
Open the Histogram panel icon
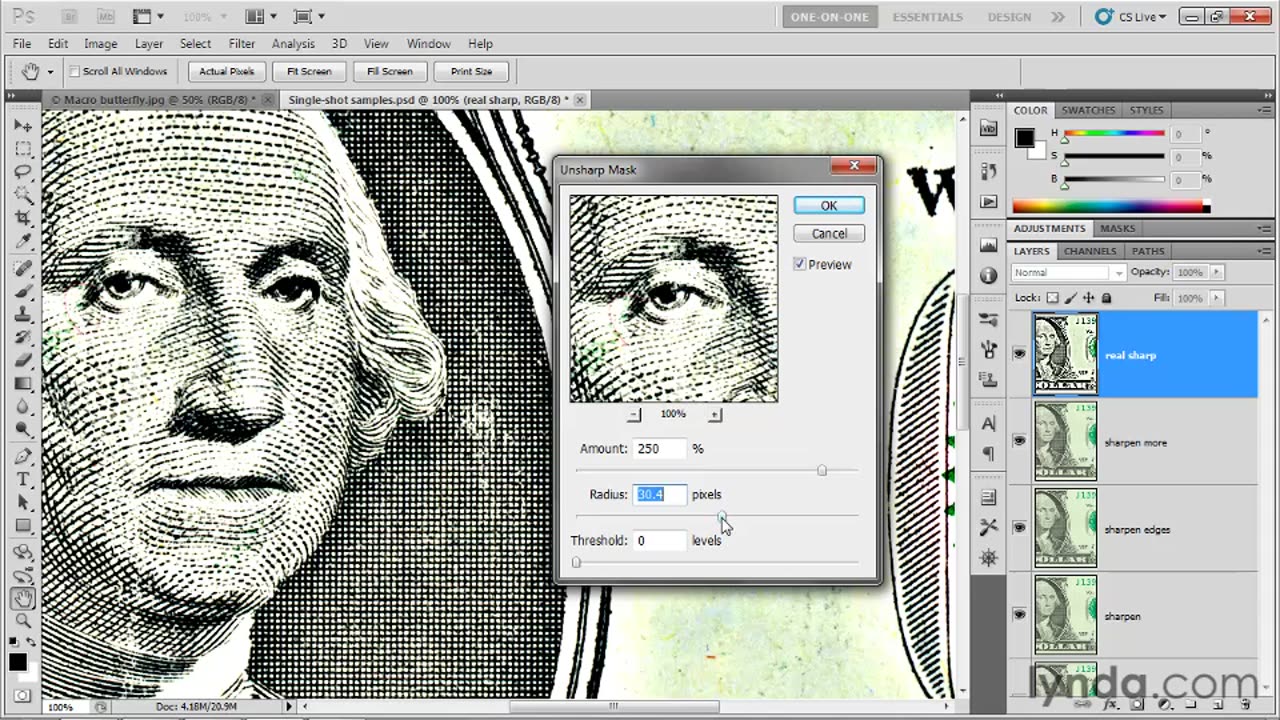pyautogui.click(x=989, y=246)
